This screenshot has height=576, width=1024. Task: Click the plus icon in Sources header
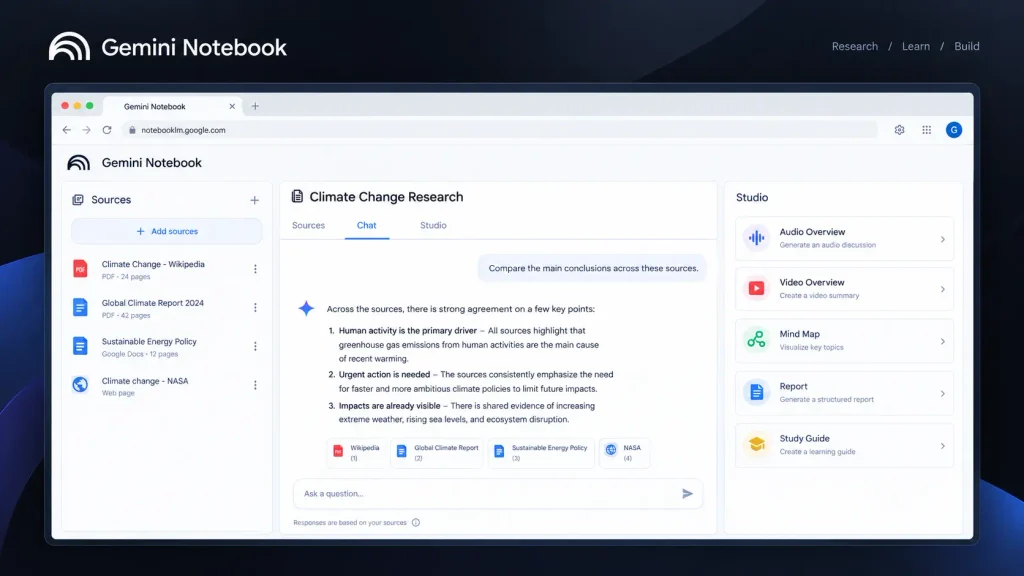click(x=255, y=200)
